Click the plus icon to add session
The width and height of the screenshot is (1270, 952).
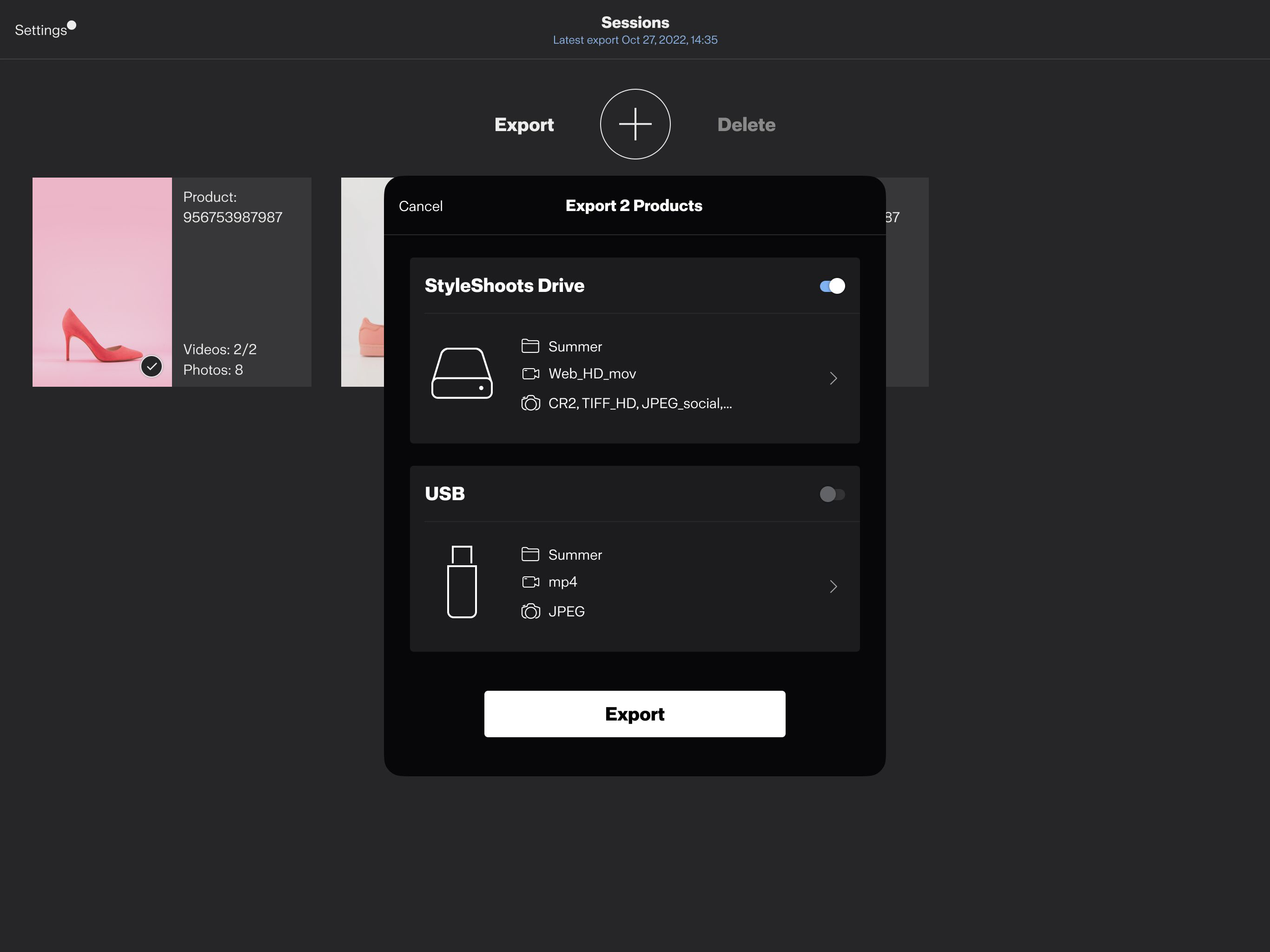635,124
